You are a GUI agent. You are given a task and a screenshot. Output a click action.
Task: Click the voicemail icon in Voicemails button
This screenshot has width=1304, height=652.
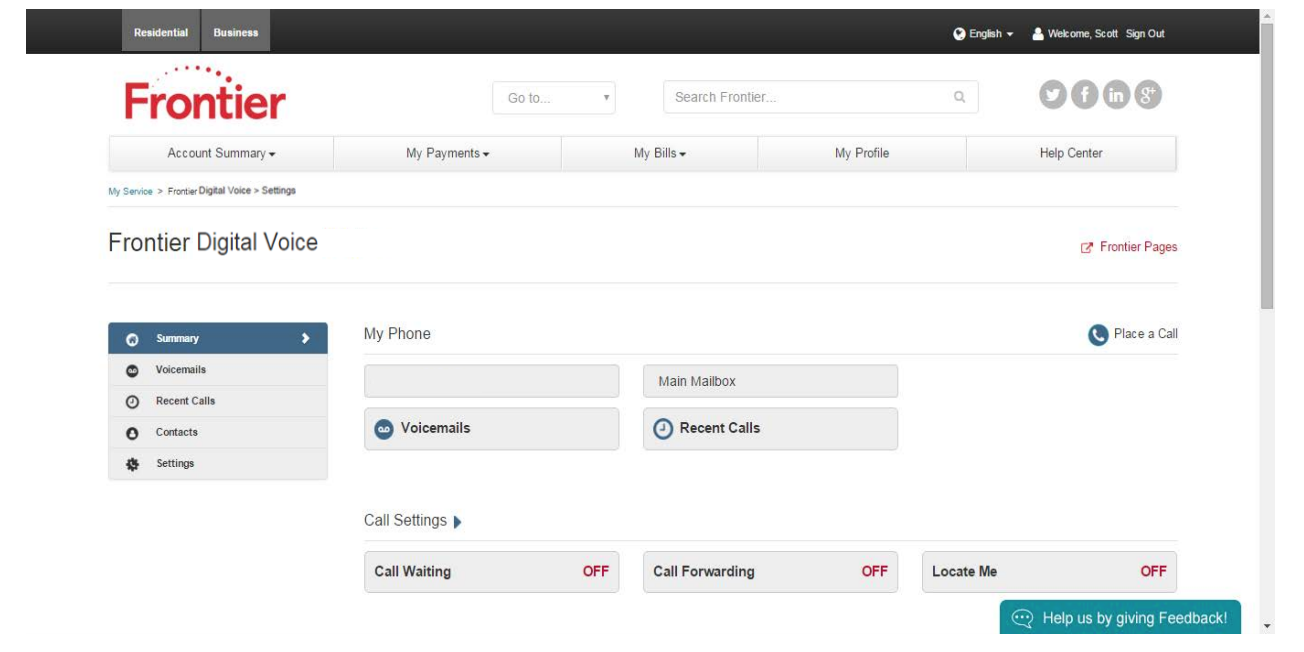point(384,428)
